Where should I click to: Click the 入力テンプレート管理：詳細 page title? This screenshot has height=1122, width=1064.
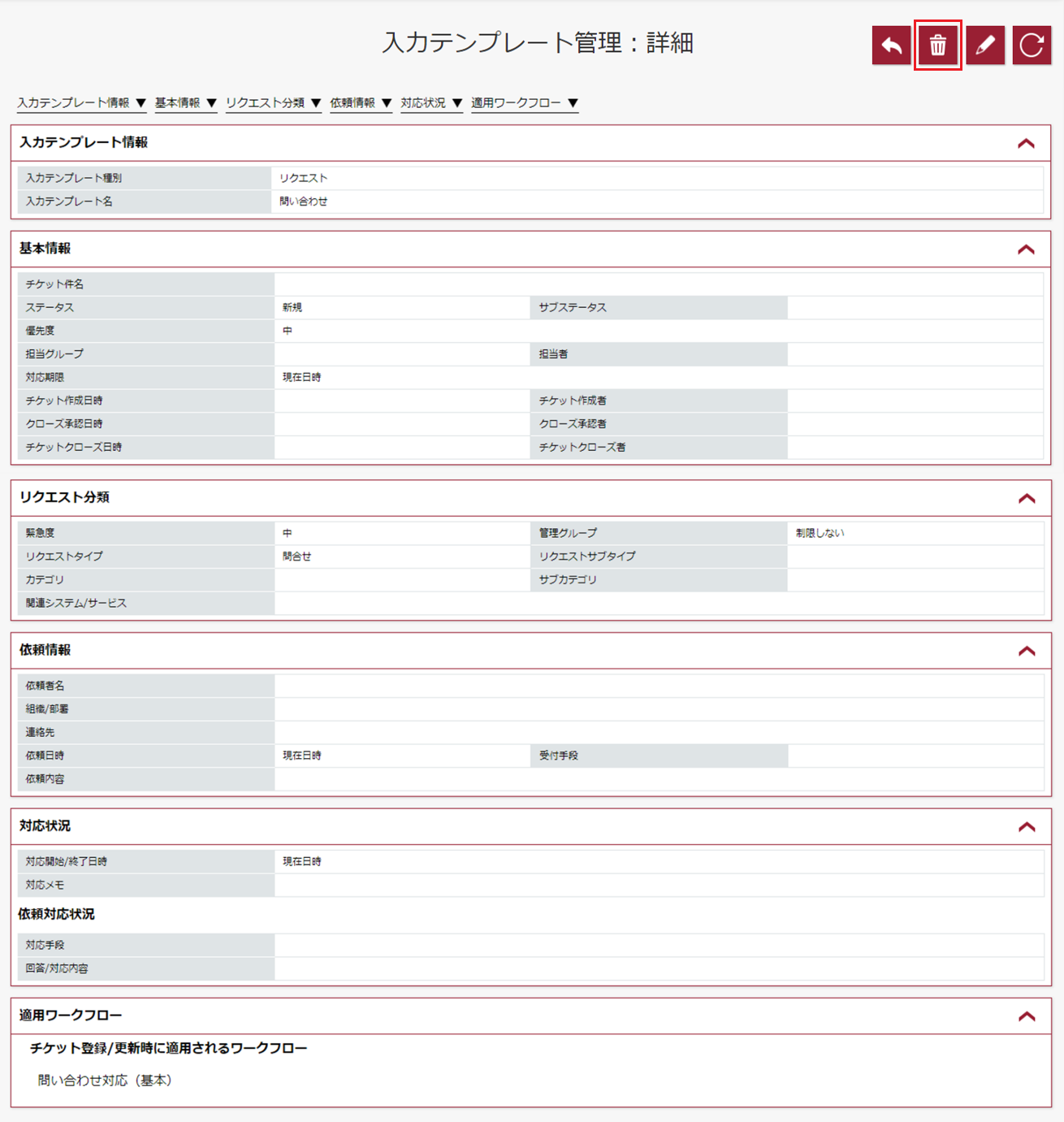coord(538,43)
